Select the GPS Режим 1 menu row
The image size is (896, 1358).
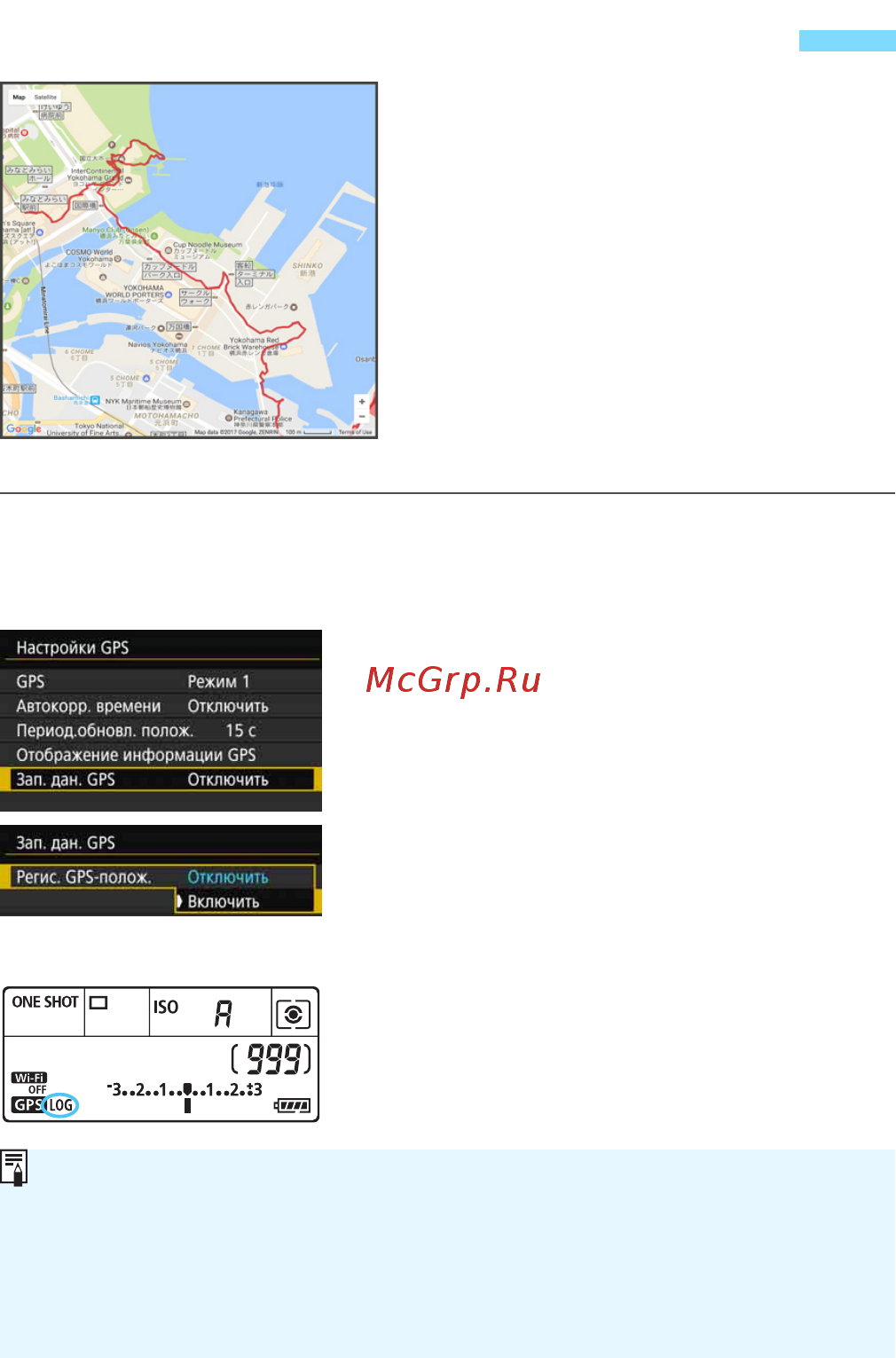pos(161,681)
